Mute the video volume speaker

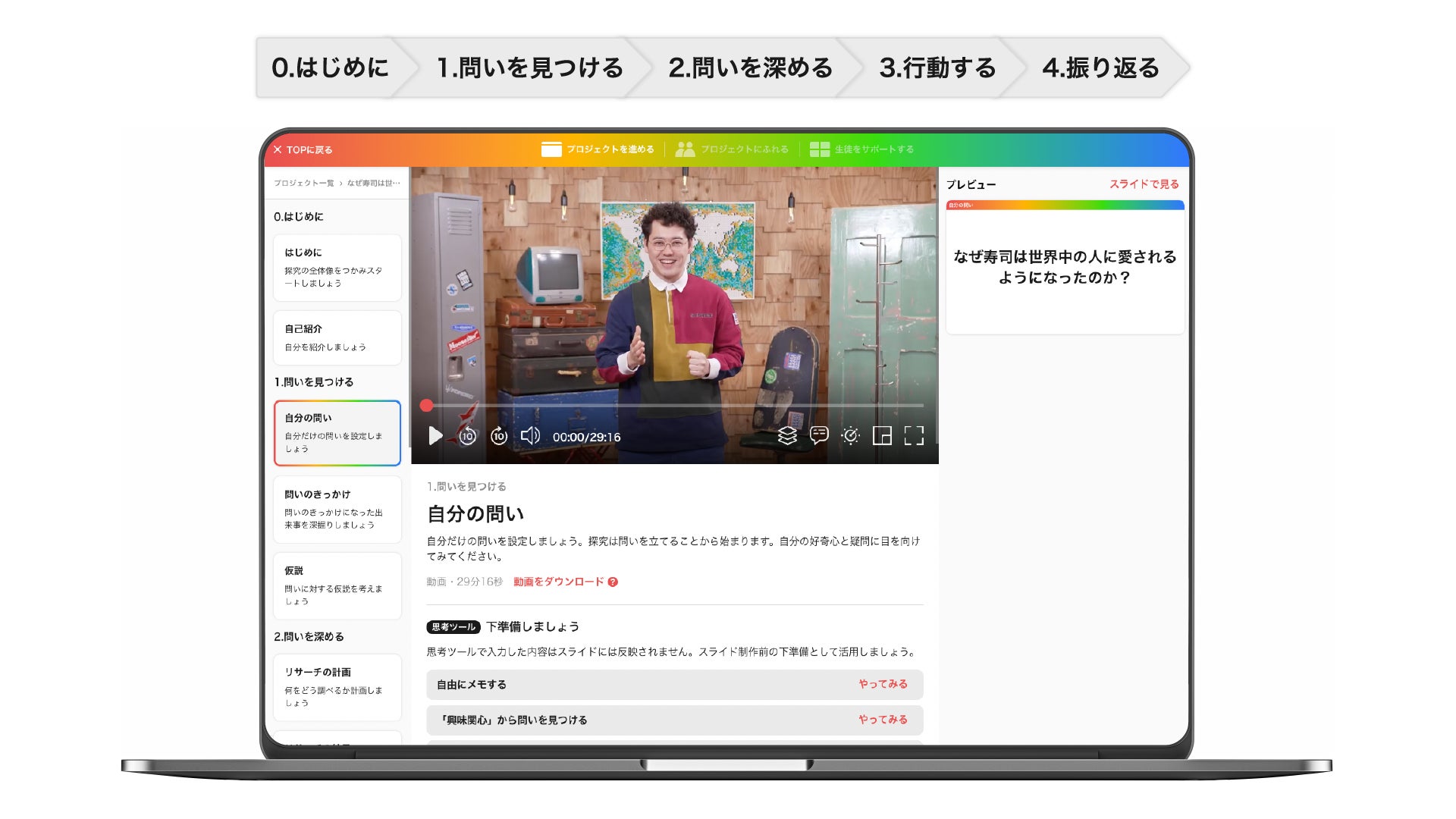coord(530,436)
